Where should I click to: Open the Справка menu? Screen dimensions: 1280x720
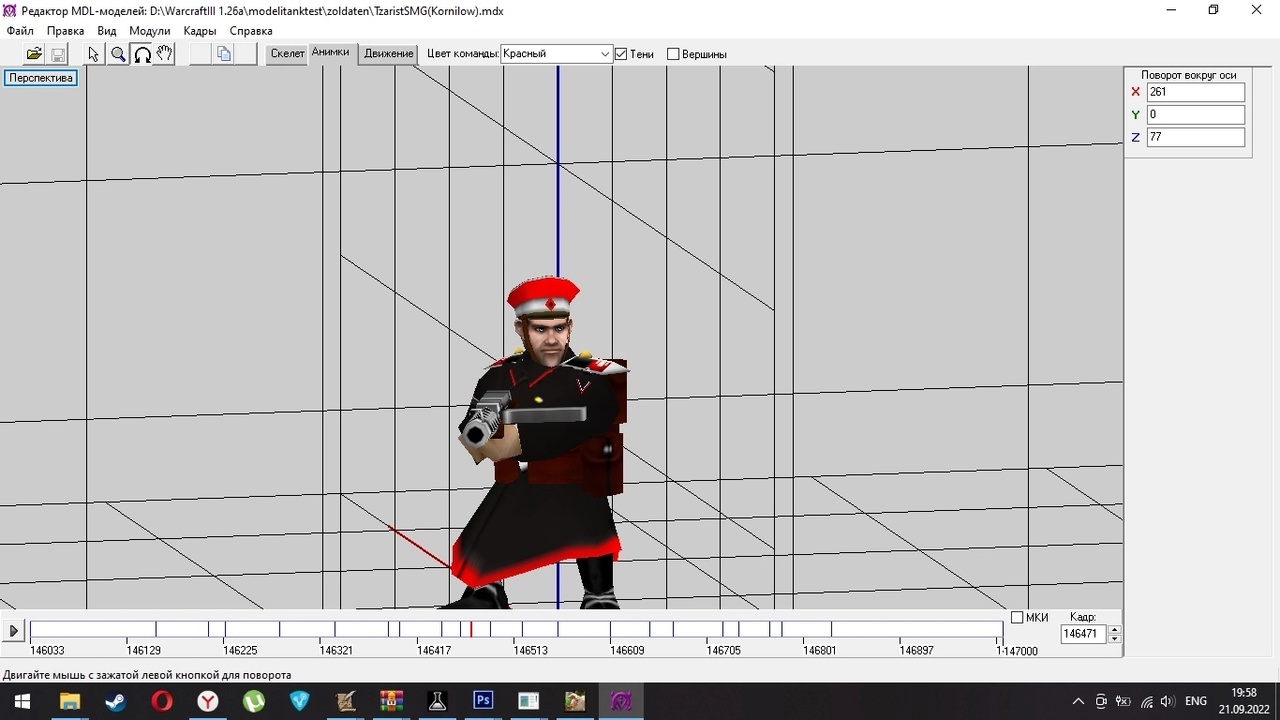pyautogui.click(x=251, y=31)
